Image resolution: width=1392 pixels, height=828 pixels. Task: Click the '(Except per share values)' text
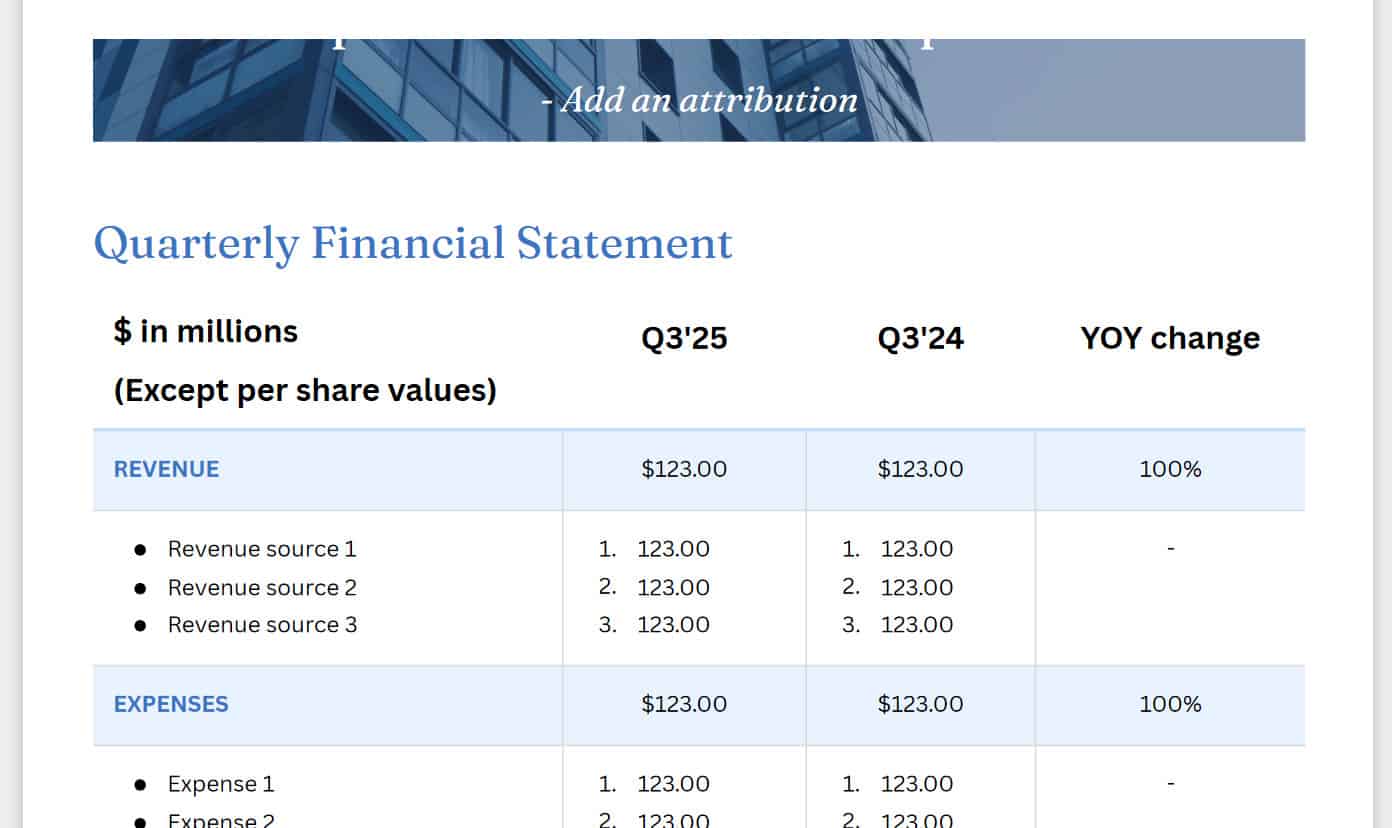305,390
